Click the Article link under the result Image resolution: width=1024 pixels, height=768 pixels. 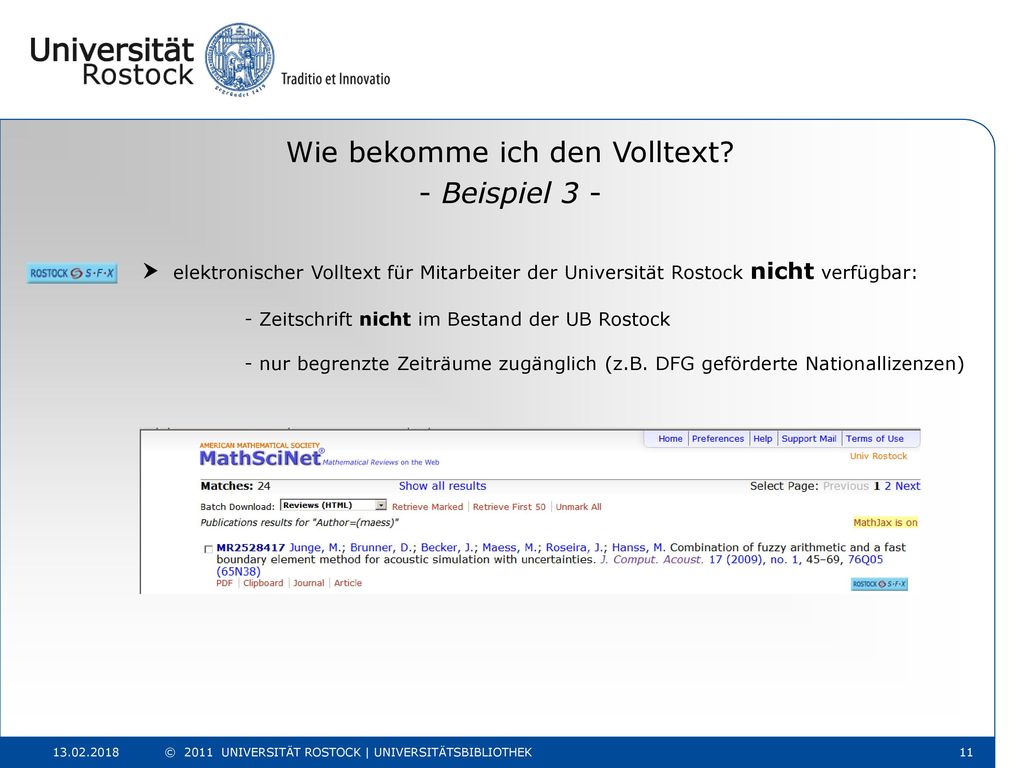coord(347,583)
